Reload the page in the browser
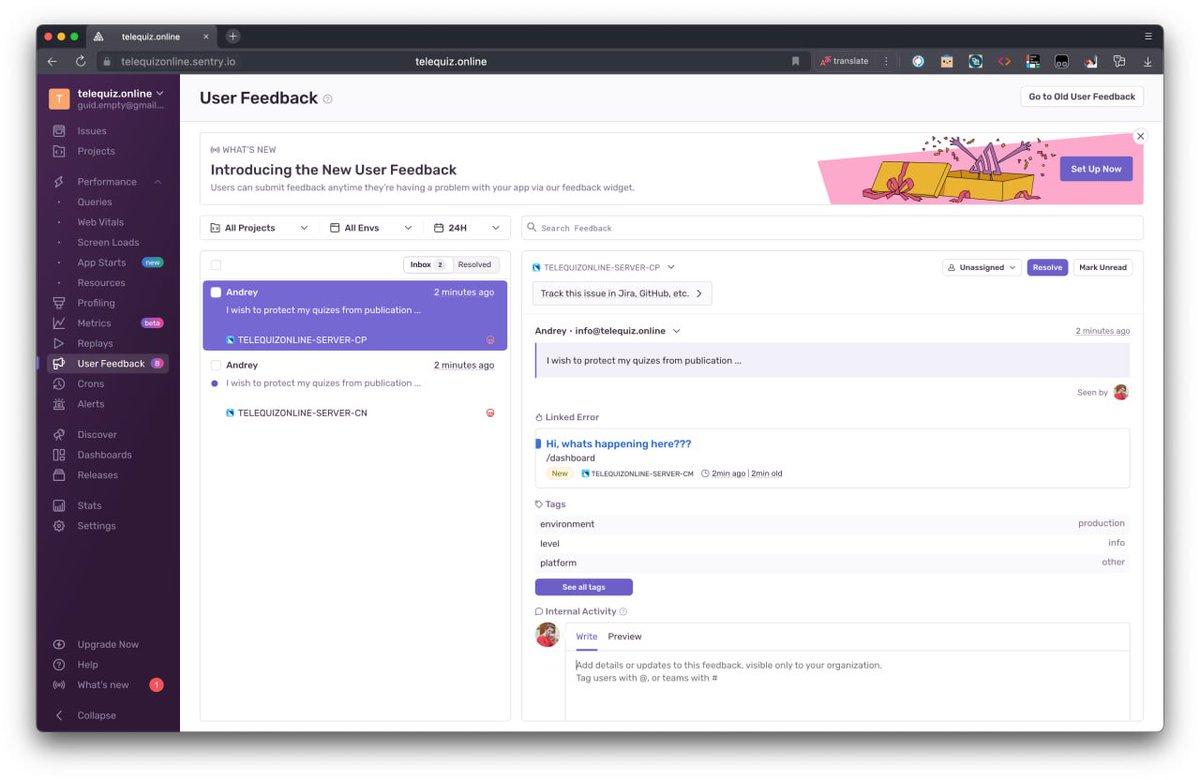1200x780 pixels. 80,61
